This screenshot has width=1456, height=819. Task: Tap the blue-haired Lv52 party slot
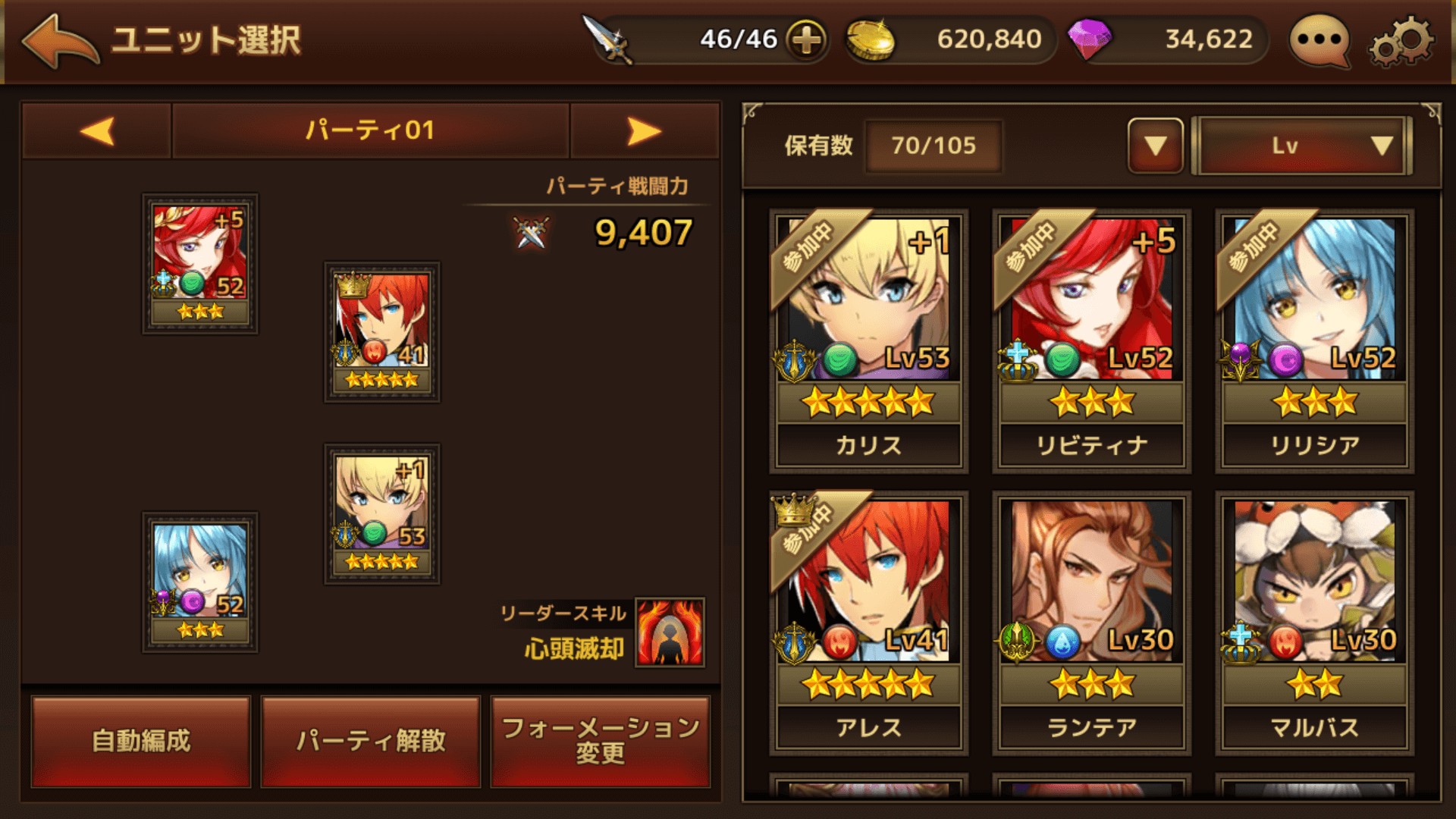(x=200, y=582)
